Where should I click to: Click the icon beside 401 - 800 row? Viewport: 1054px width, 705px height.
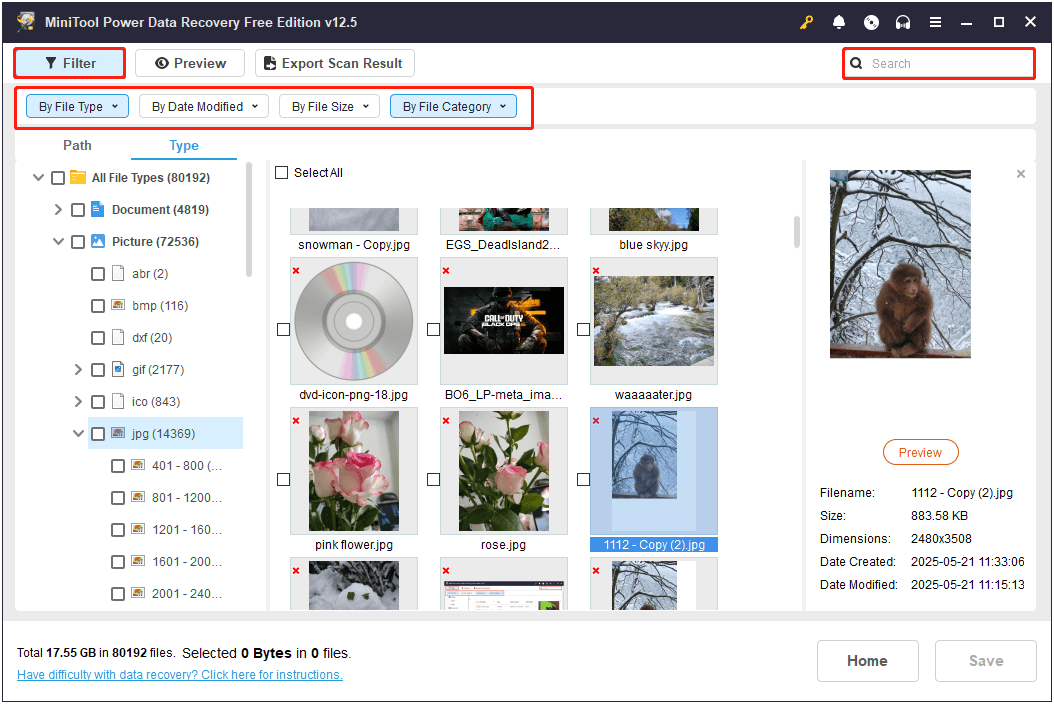click(138, 464)
